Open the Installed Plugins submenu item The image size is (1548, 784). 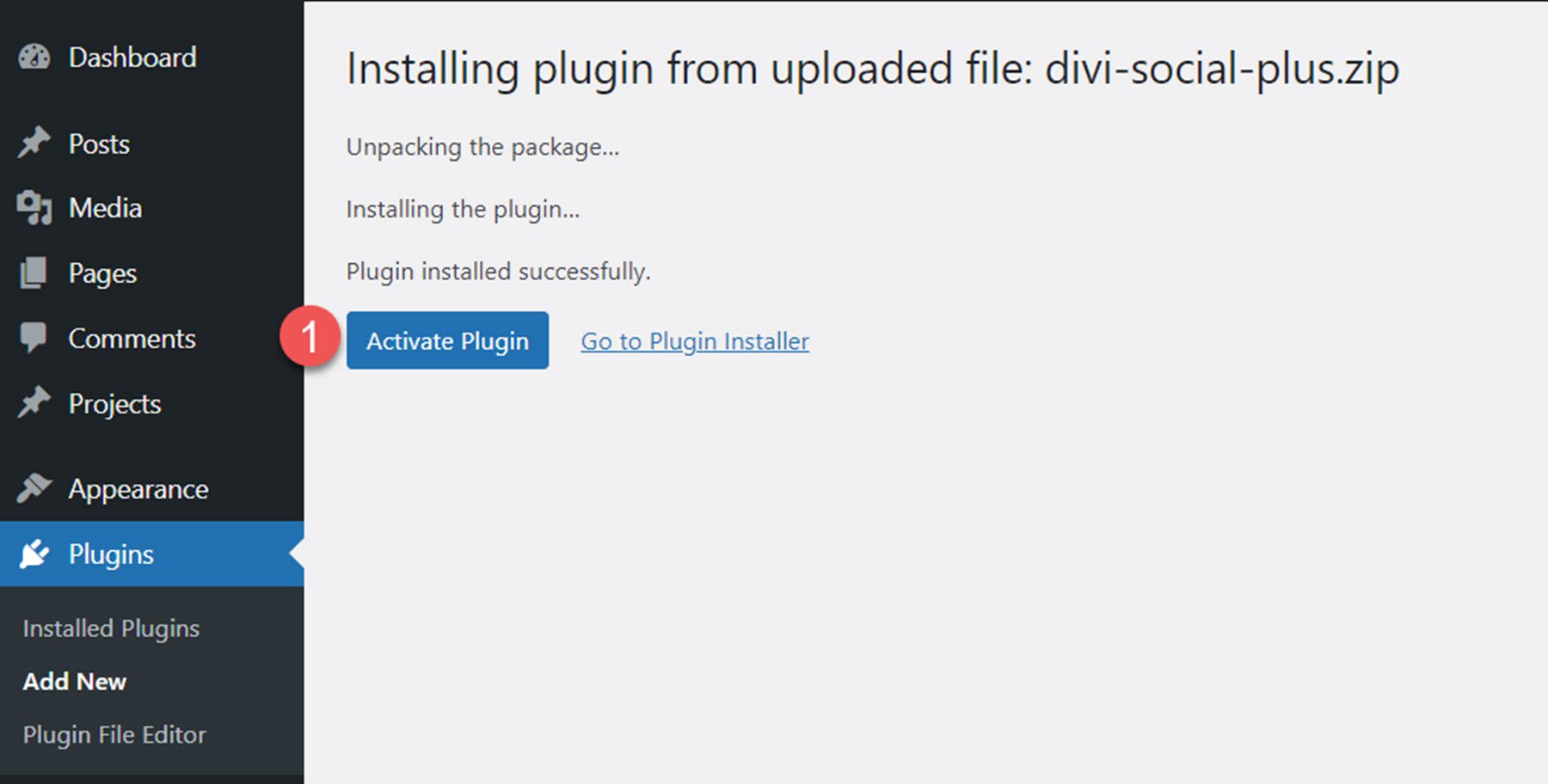tap(110, 628)
